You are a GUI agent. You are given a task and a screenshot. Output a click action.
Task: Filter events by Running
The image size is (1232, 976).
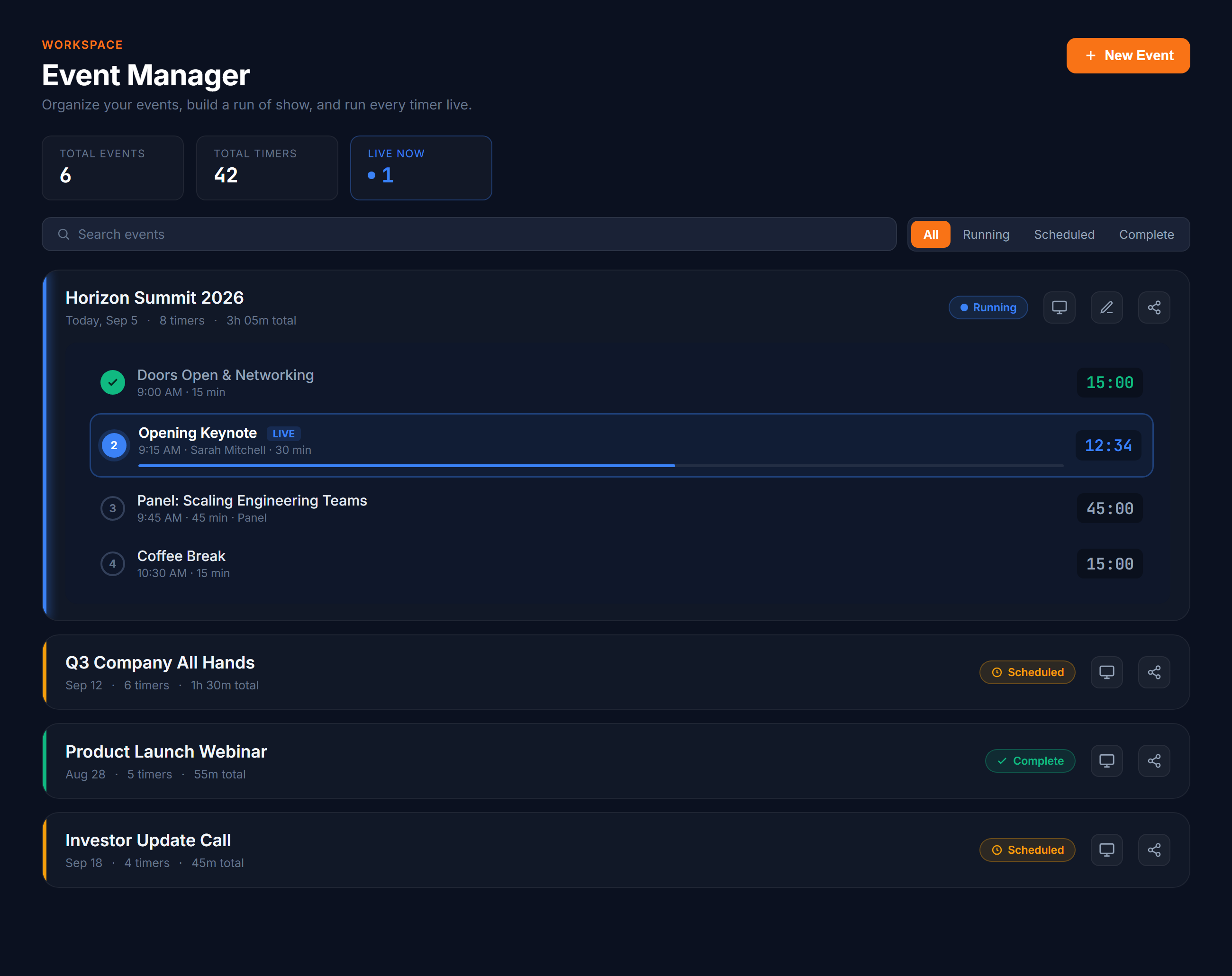[x=986, y=234]
